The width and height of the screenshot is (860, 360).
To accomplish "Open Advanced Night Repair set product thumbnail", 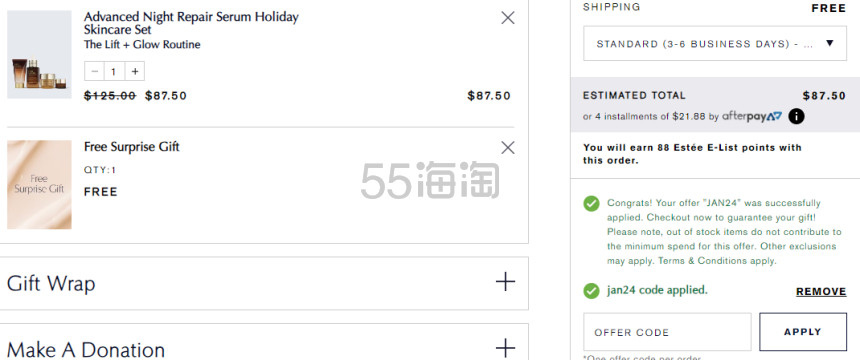I will [x=39, y=54].
